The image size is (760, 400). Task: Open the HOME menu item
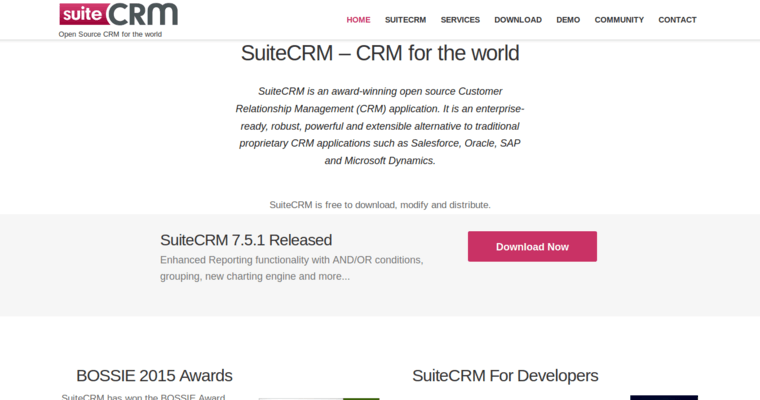point(358,20)
